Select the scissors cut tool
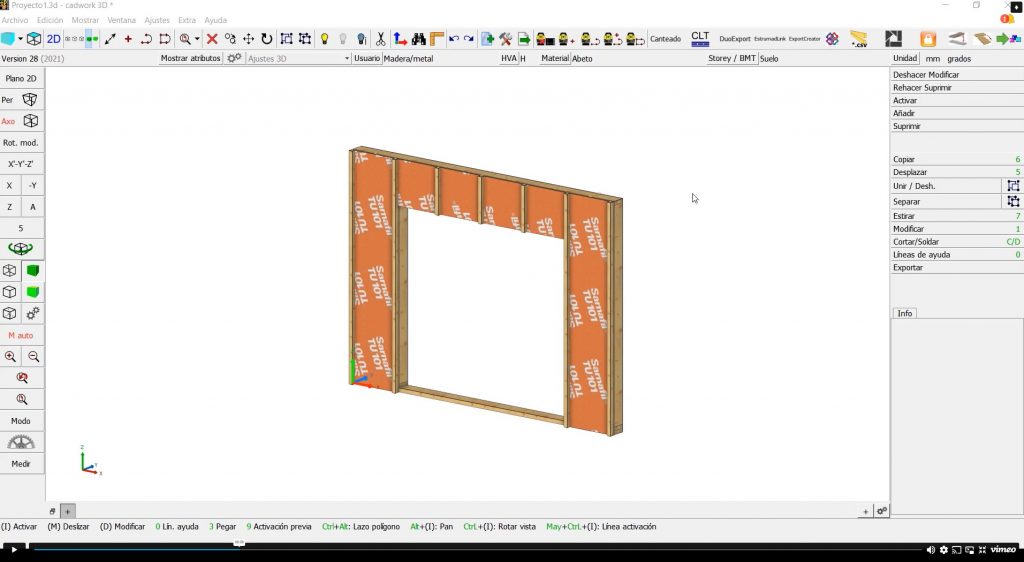1024x562 pixels. click(x=380, y=39)
